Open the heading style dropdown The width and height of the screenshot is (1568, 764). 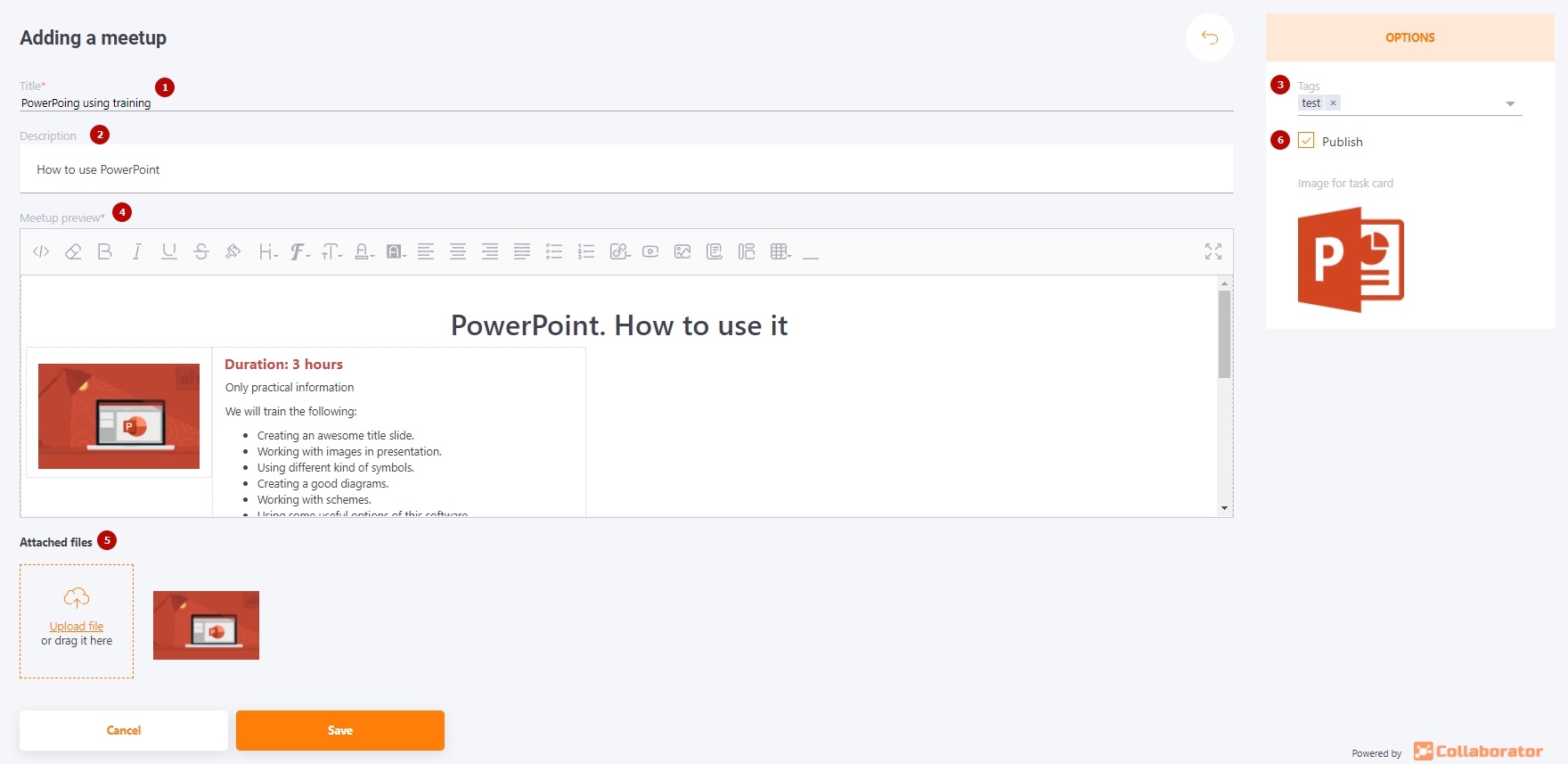coord(268,252)
